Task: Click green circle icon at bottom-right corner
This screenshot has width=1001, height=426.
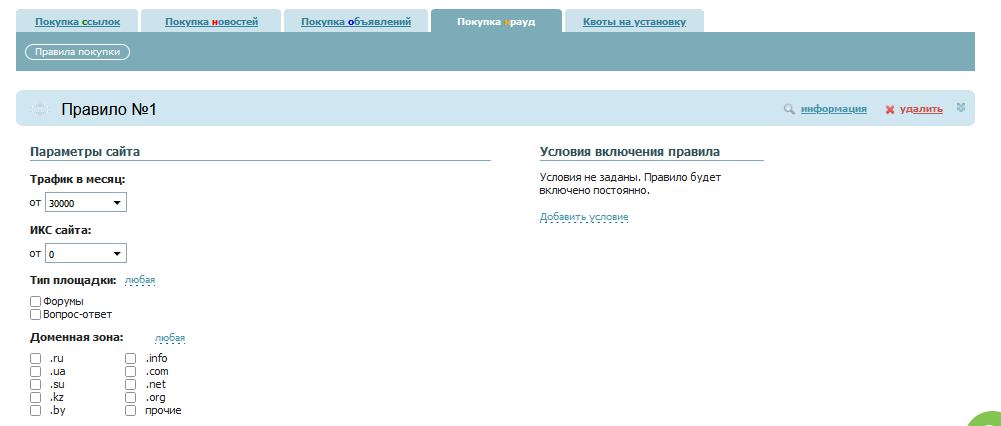Action: pos(987,420)
